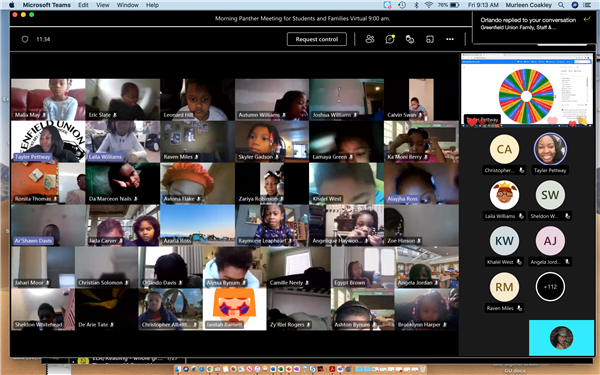
Task: Click Malia May's muted video tile
Action: (48, 99)
